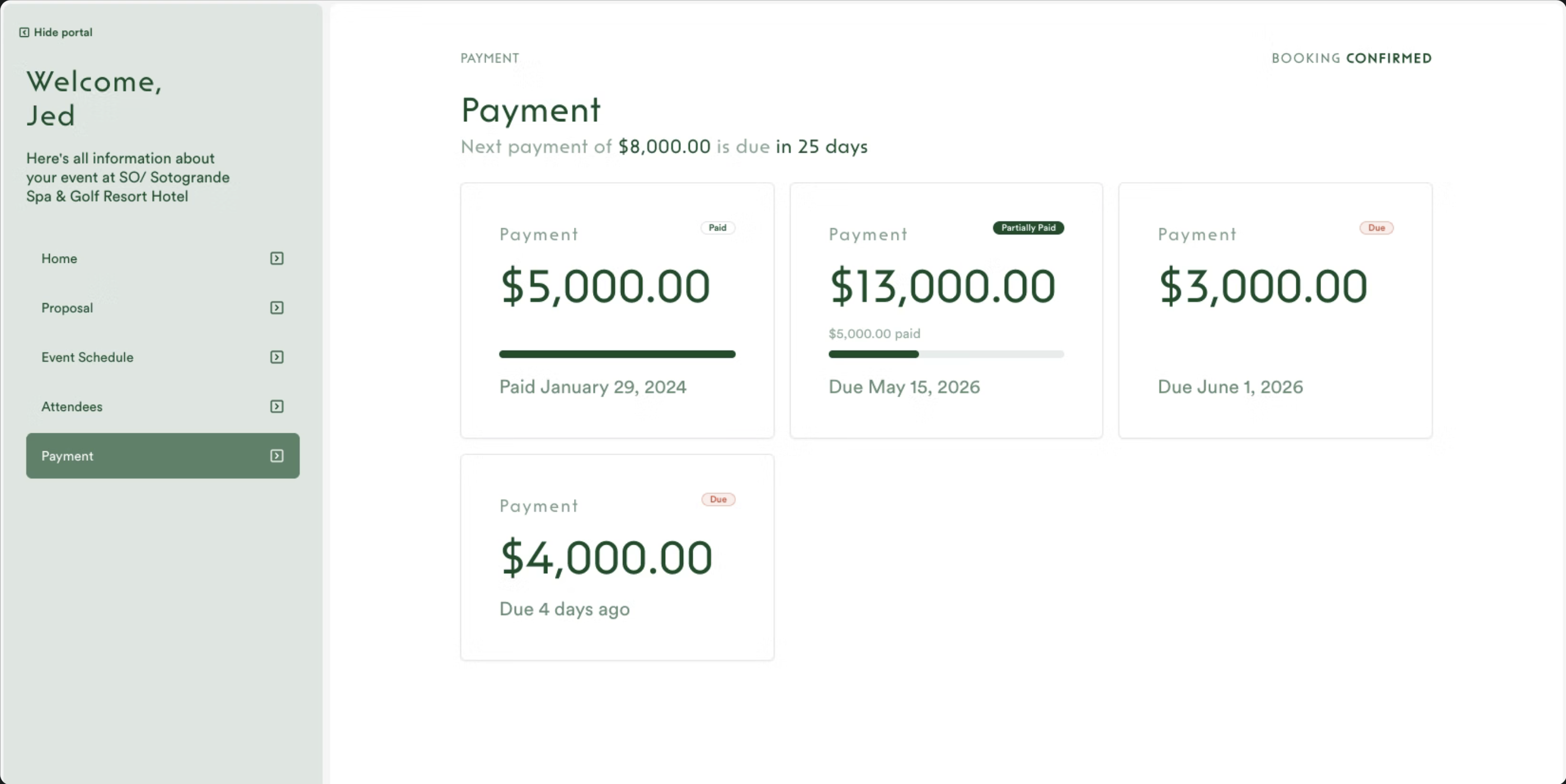Open the Home section in the sidebar
Screen dimensions: 1566x784
(163, 258)
